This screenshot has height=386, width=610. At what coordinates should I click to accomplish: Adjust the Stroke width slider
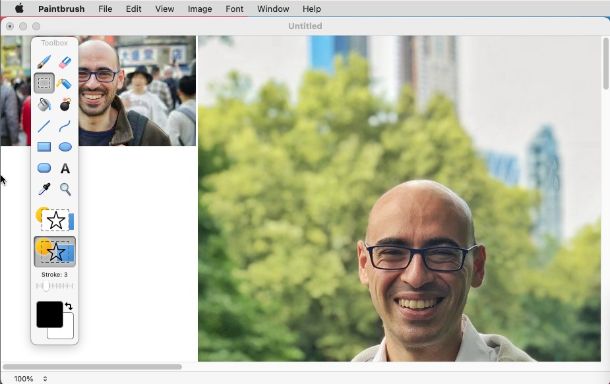[54, 286]
